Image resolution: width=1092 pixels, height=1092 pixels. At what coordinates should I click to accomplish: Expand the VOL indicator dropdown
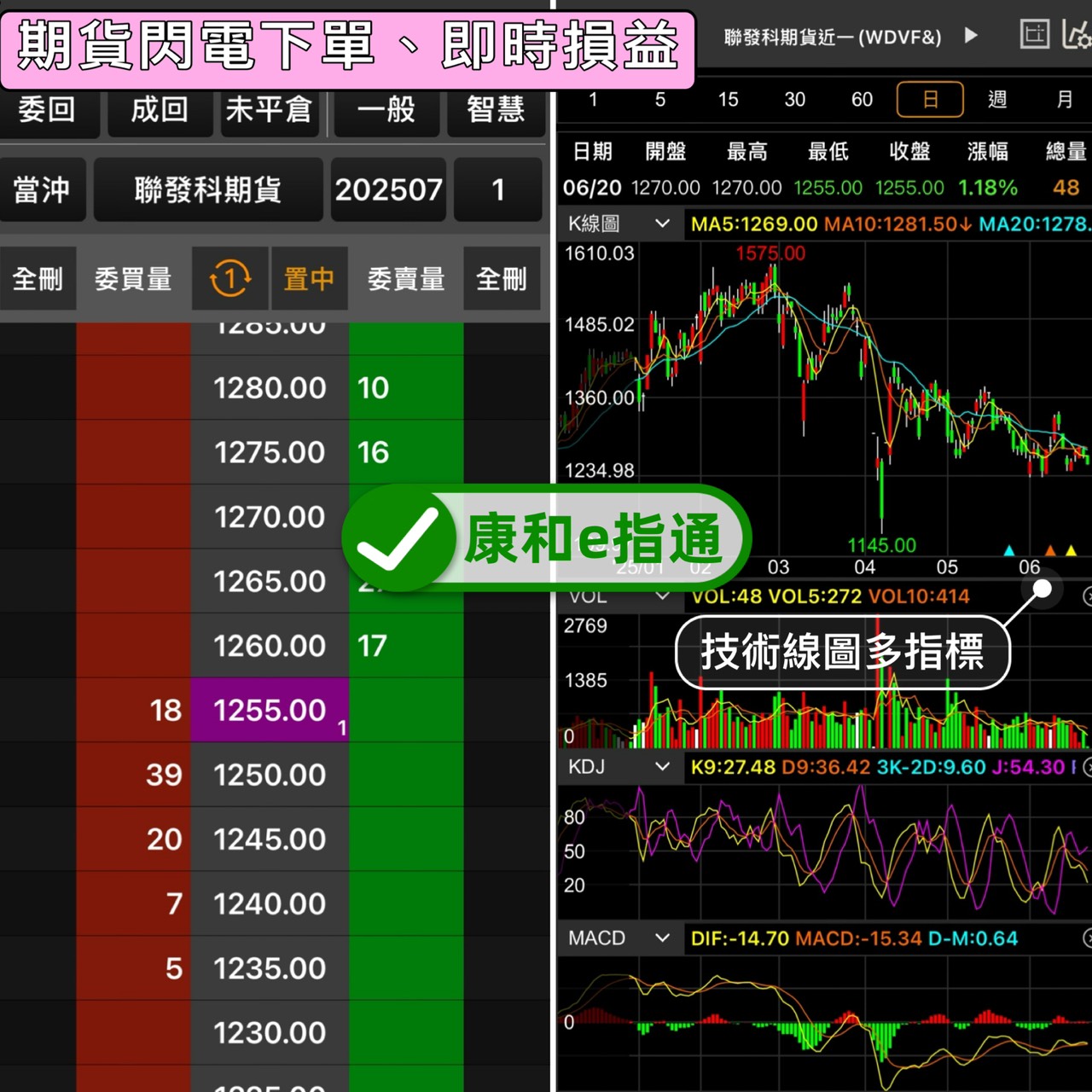[x=619, y=596]
